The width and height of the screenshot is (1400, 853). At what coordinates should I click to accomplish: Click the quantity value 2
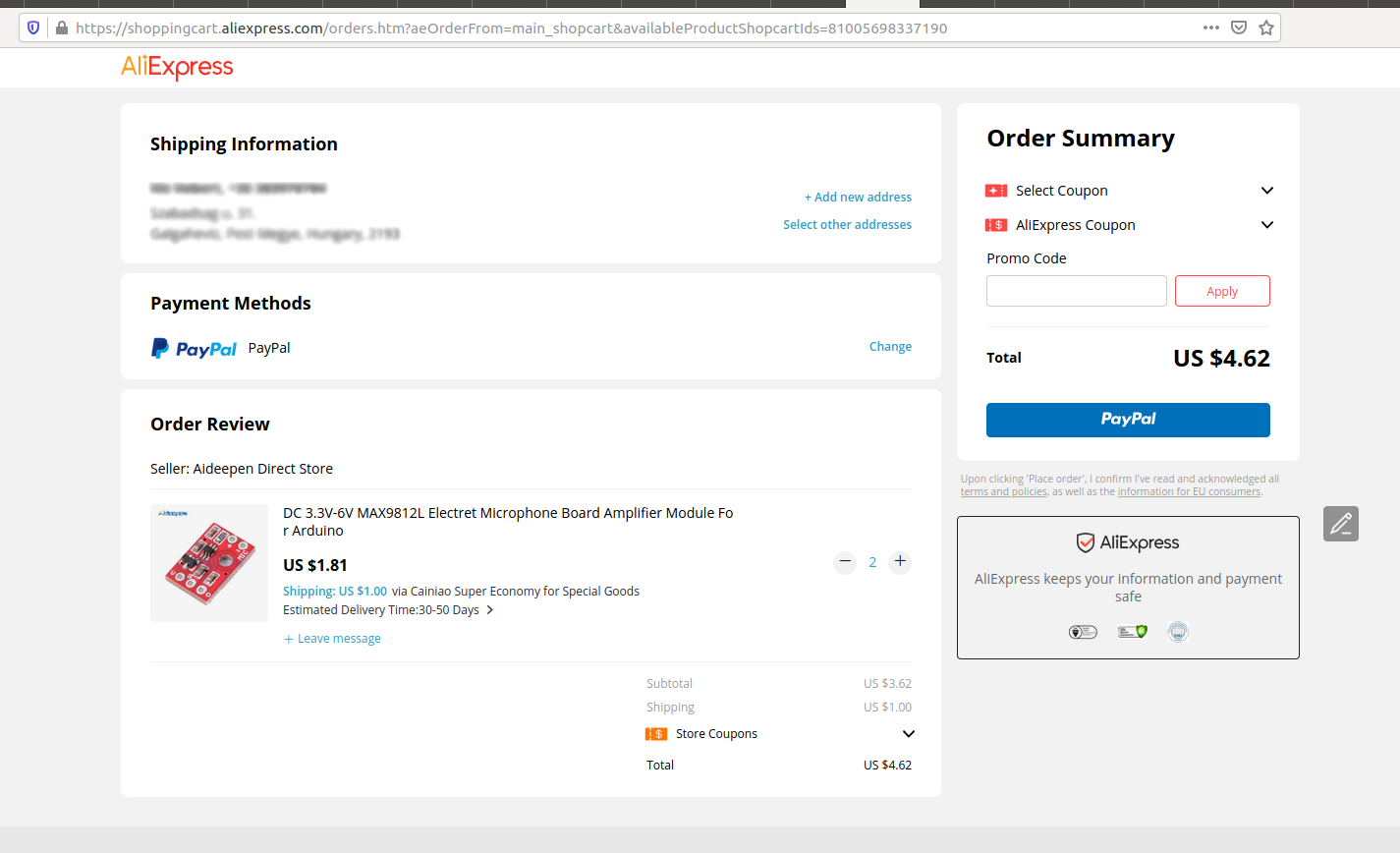click(872, 562)
